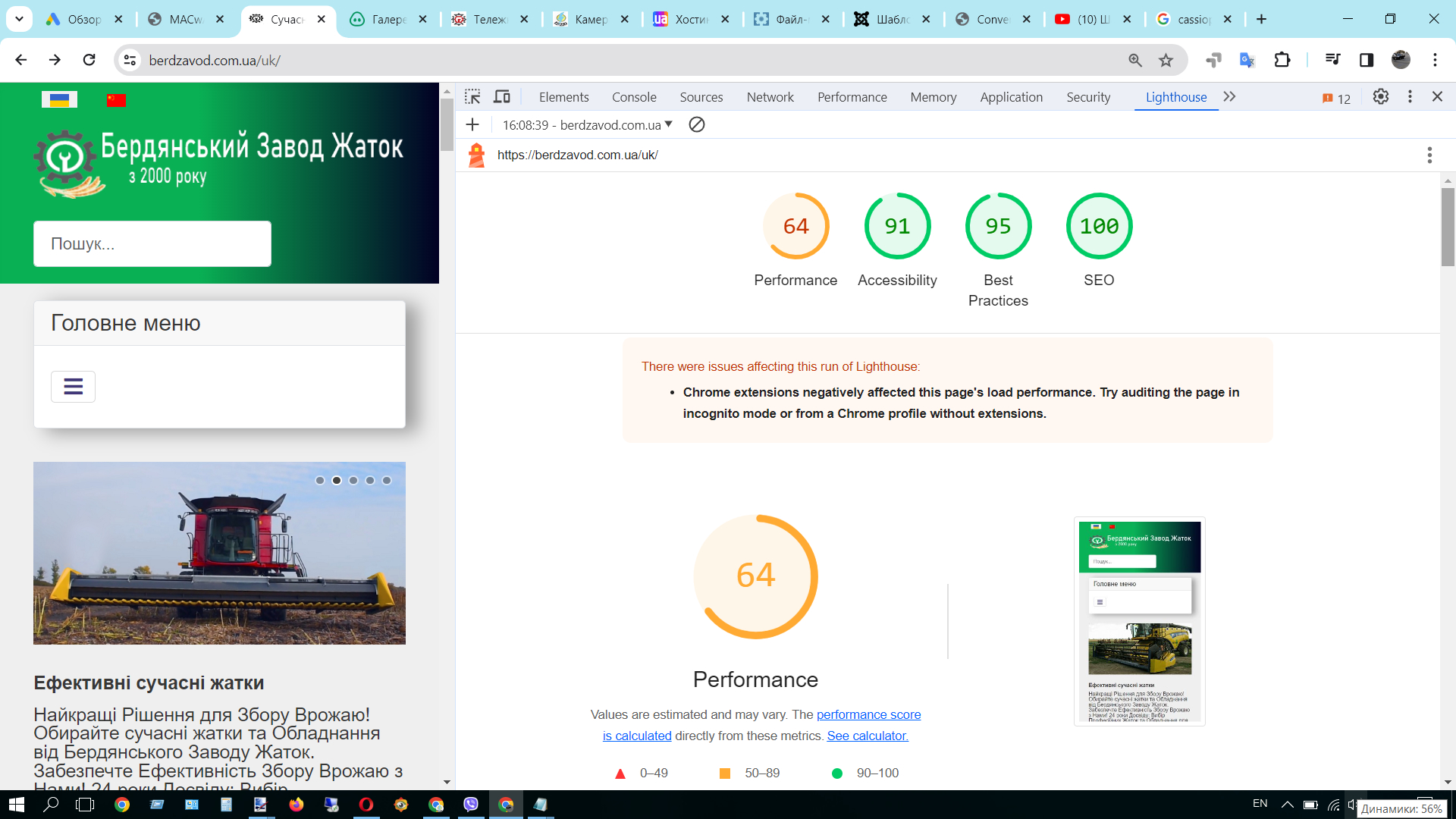
Task: Expand more DevTools tabs chevron
Action: tap(1229, 97)
